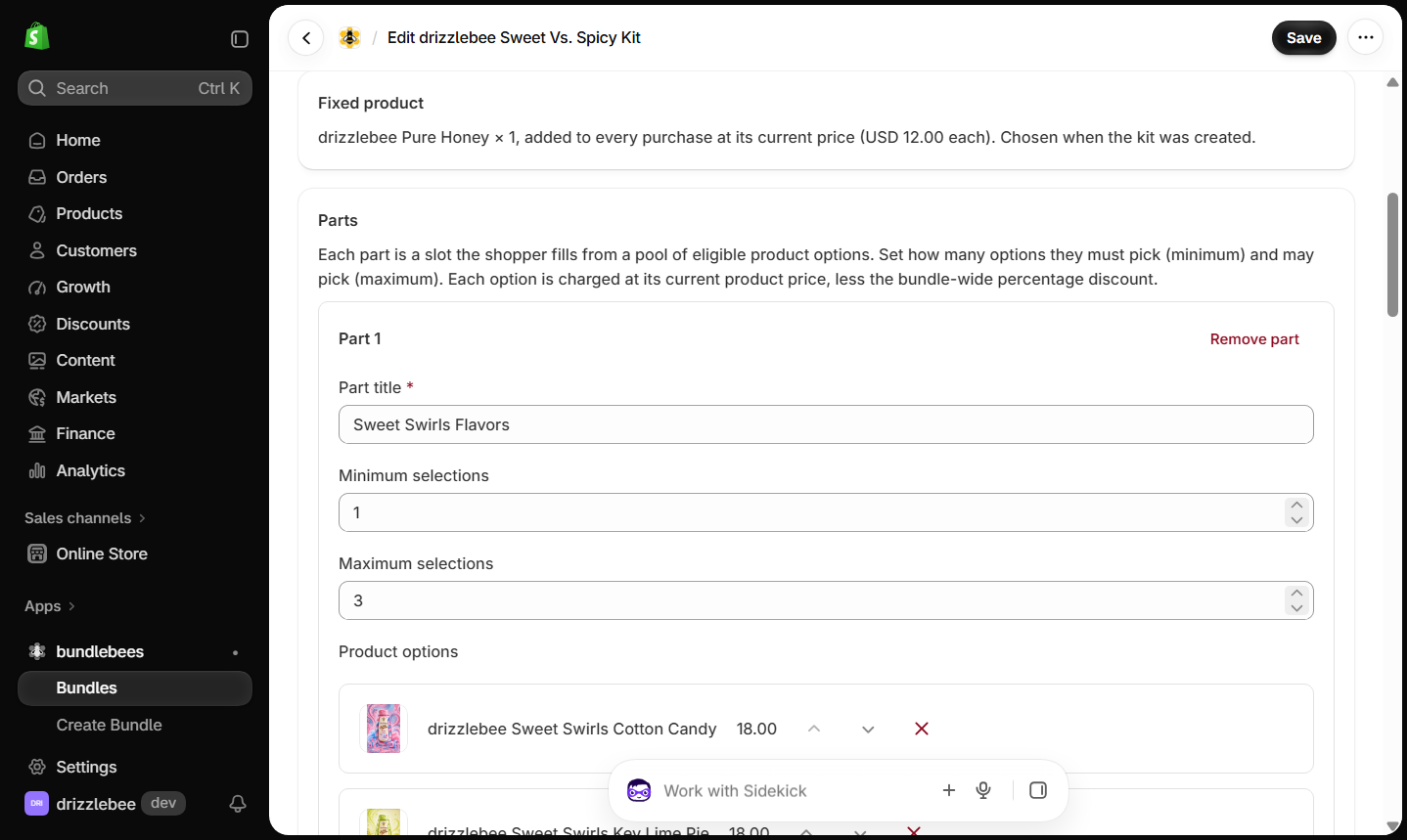Click the Customers person icon
The image size is (1407, 840).
pos(37,250)
